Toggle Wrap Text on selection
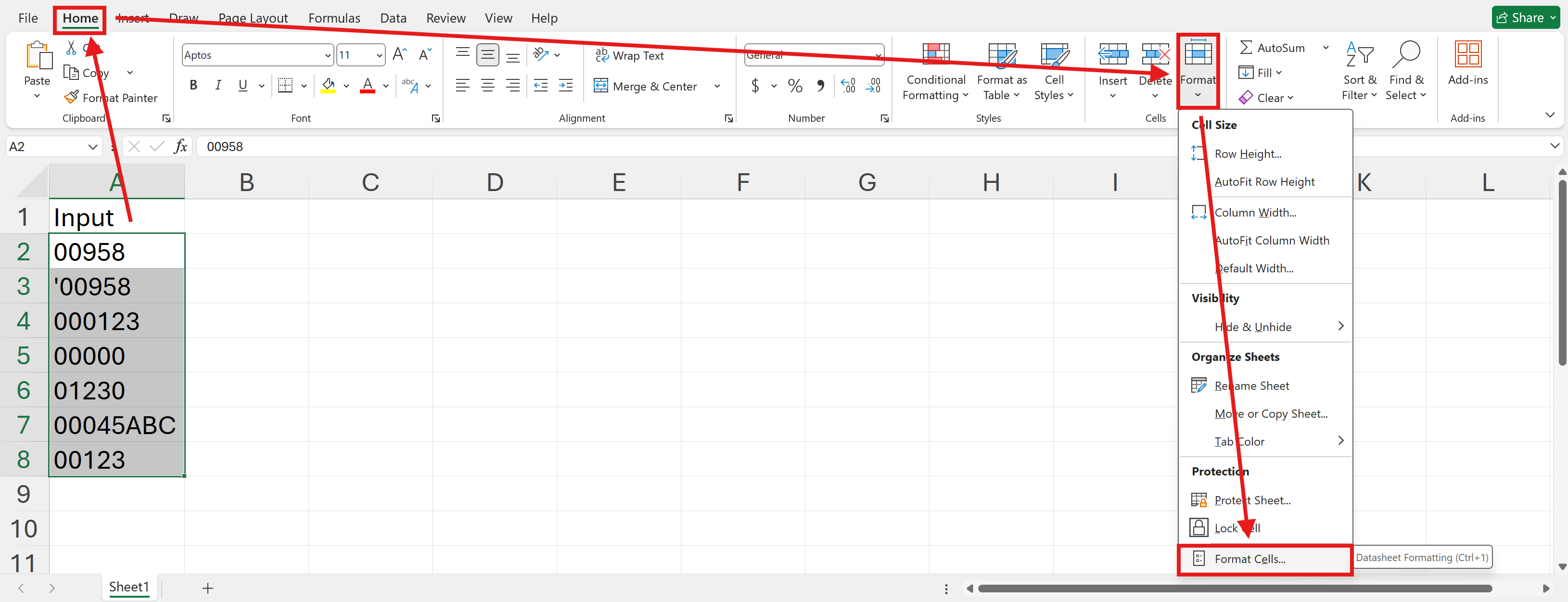 (629, 55)
